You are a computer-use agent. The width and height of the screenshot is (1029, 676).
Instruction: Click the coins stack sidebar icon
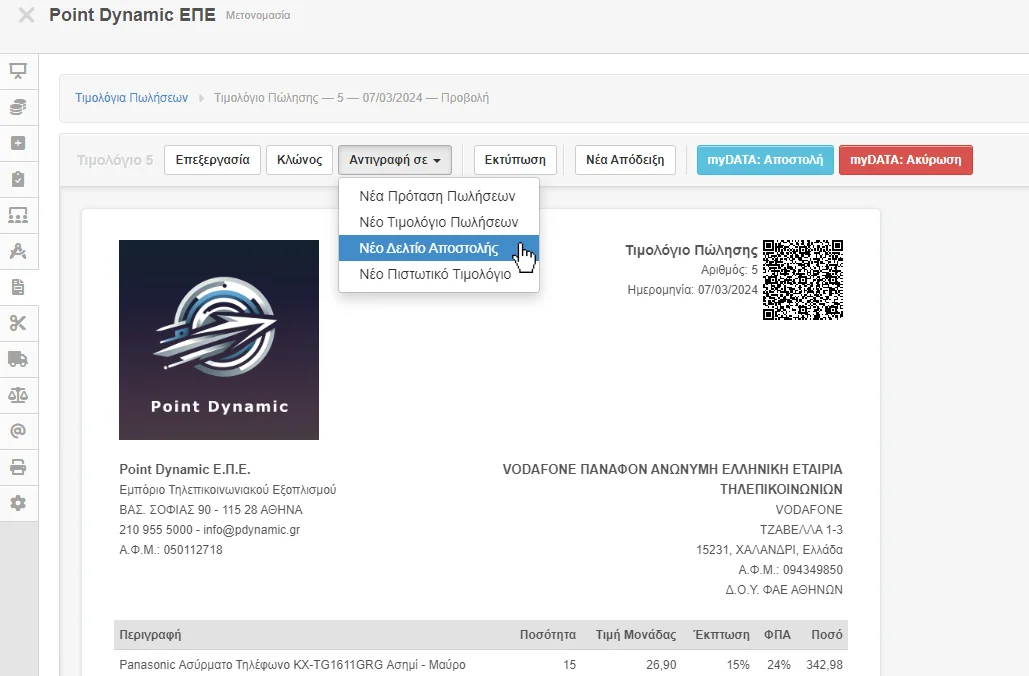pos(18,107)
